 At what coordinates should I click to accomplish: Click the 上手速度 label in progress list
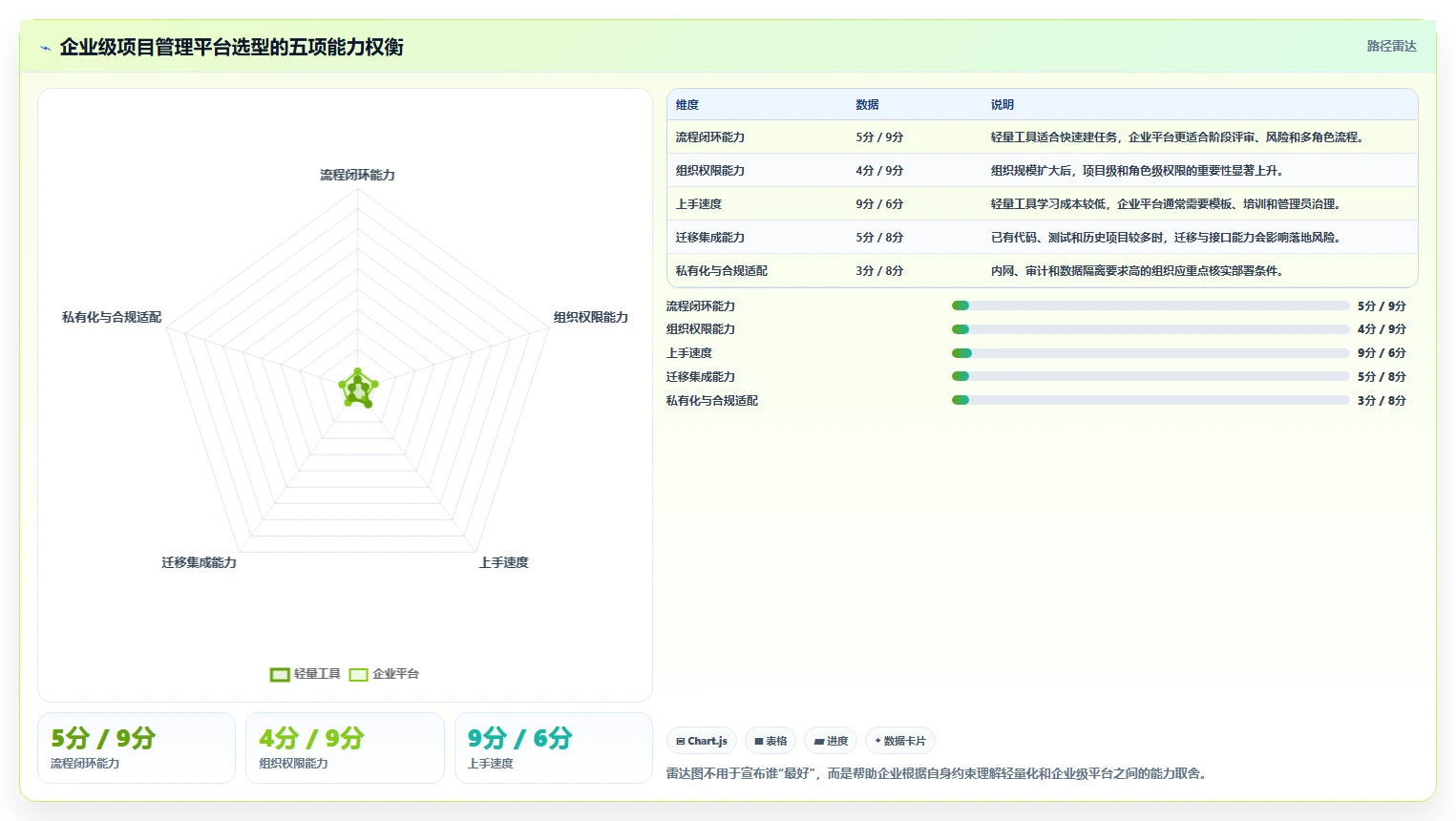point(689,353)
